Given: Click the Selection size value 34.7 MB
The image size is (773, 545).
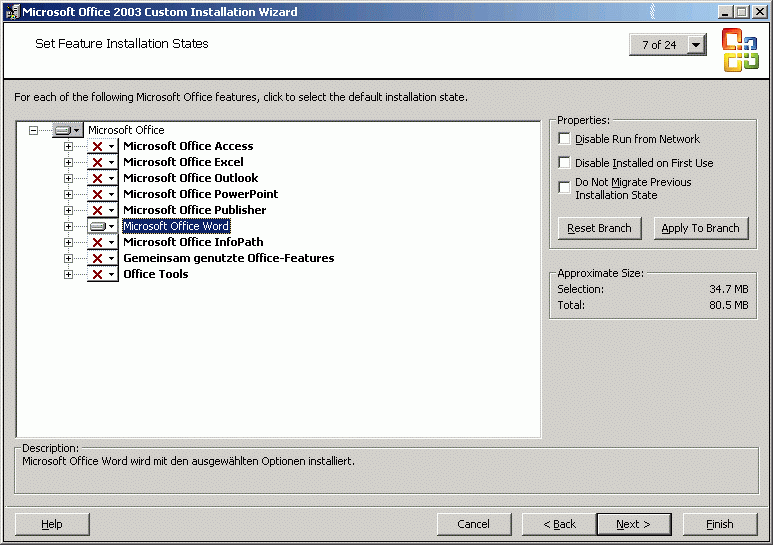Looking at the screenshot, I should point(729,289).
